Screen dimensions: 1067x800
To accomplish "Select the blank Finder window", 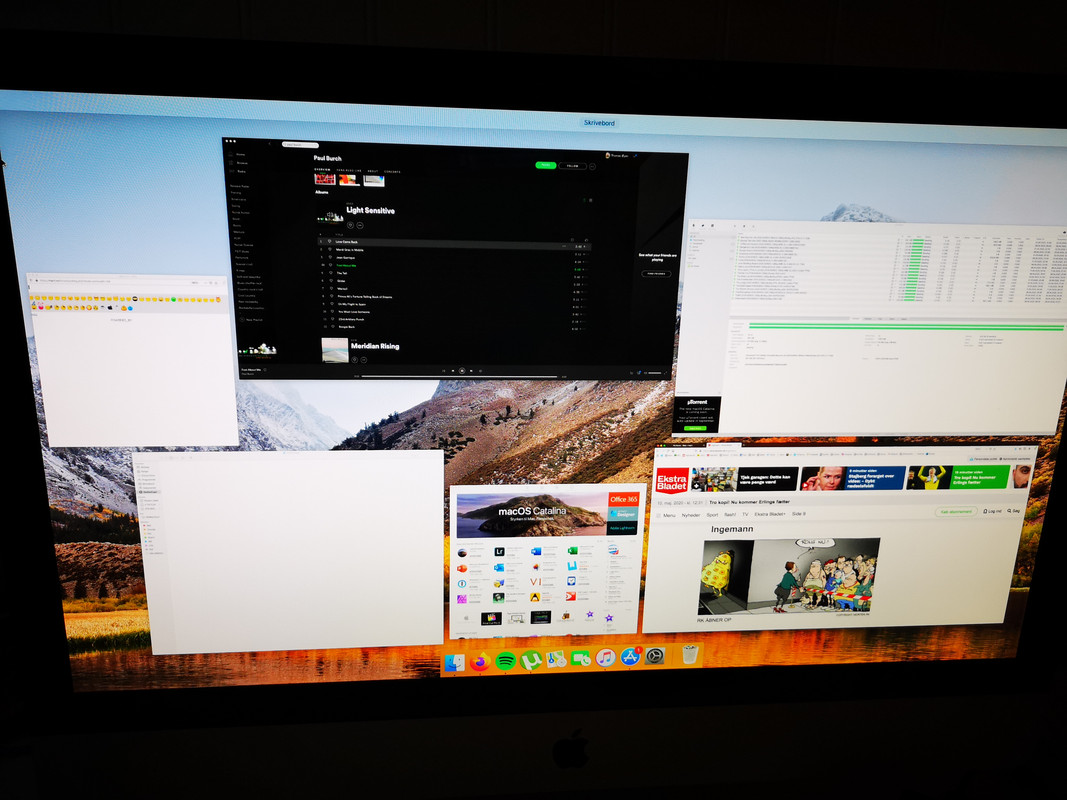I will point(289,552).
